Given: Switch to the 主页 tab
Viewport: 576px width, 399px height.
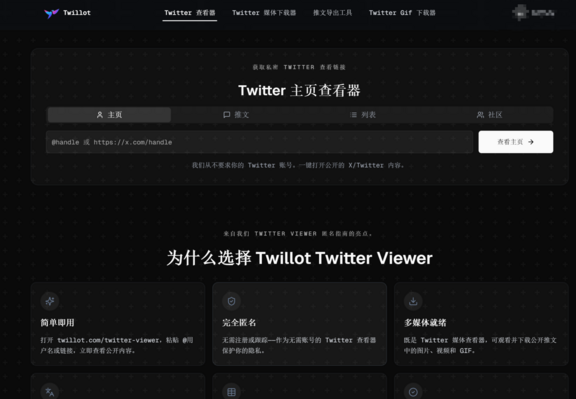Looking at the screenshot, I should click(x=109, y=115).
